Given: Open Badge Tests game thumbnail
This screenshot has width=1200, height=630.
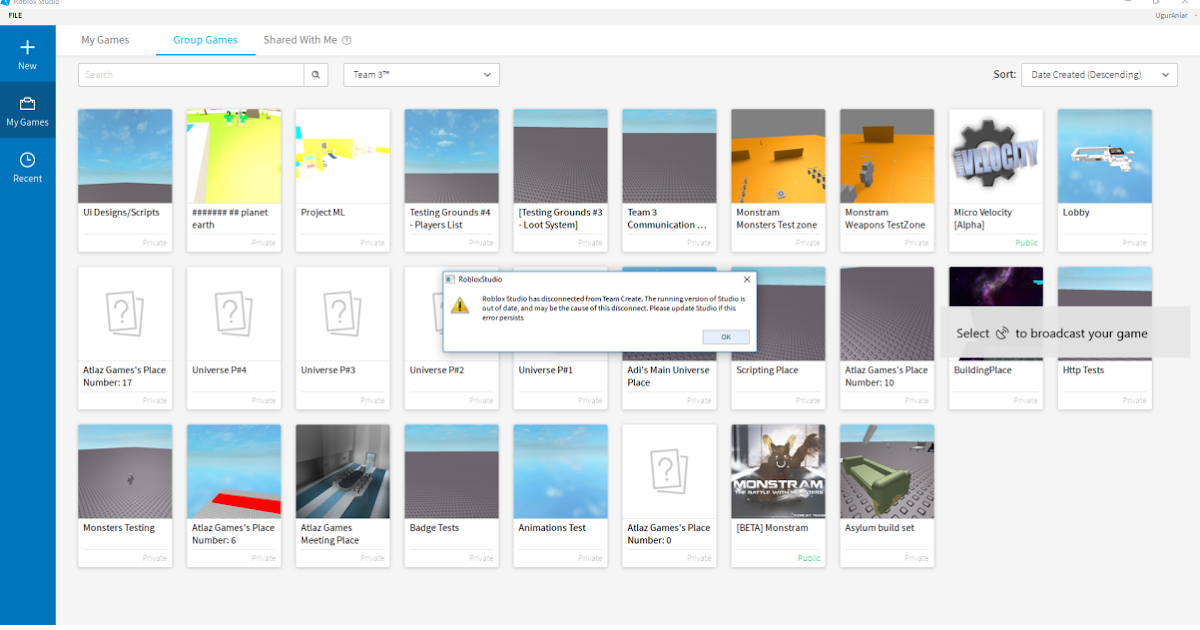Looking at the screenshot, I should [x=452, y=472].
